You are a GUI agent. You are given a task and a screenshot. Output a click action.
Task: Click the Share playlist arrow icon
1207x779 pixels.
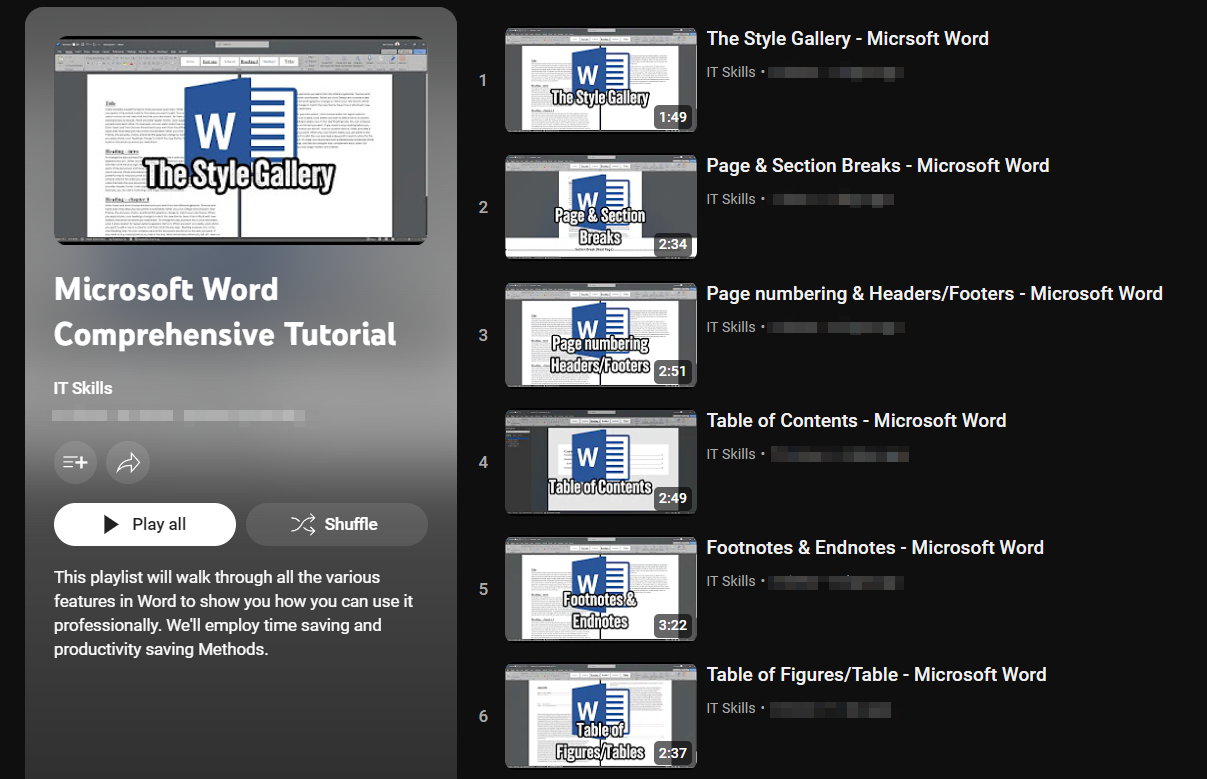128,462
